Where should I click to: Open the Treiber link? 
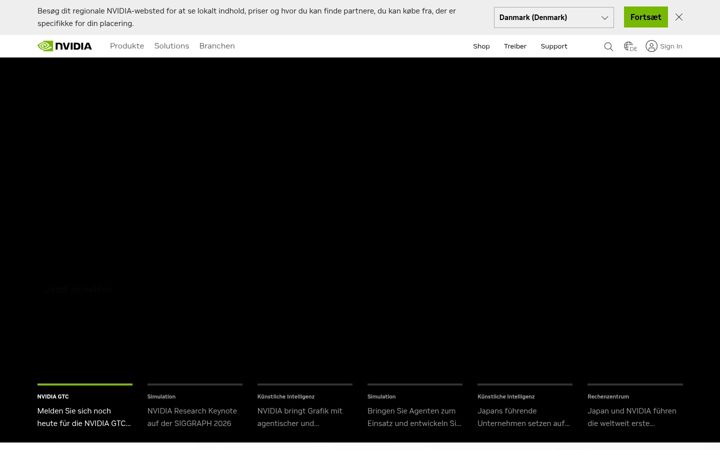click(515, 46)
